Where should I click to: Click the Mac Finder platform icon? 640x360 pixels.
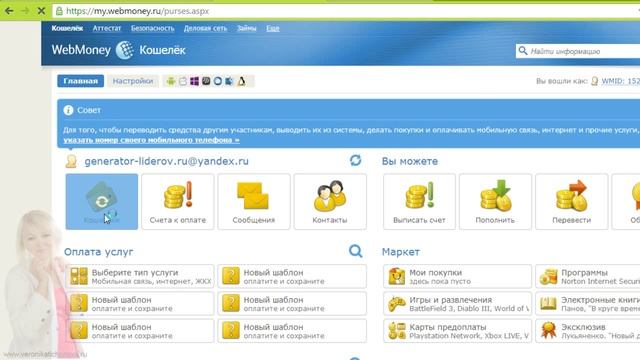[x=229, y=81]
